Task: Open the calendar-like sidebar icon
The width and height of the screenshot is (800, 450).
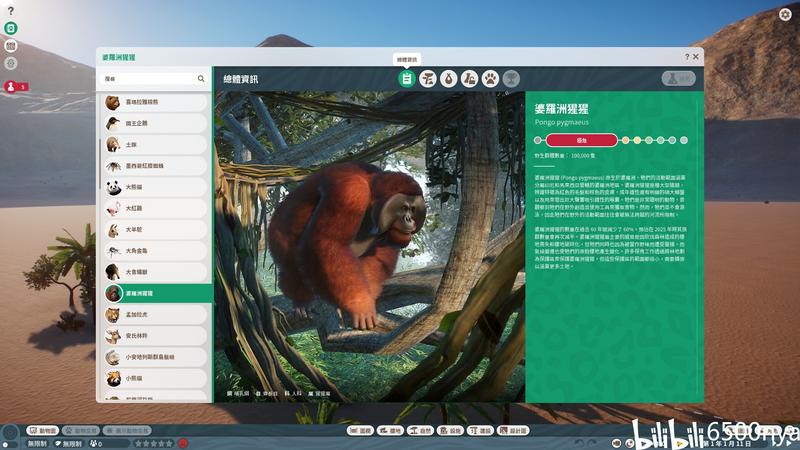Action: pyautogui.click(x=11, y=46)
